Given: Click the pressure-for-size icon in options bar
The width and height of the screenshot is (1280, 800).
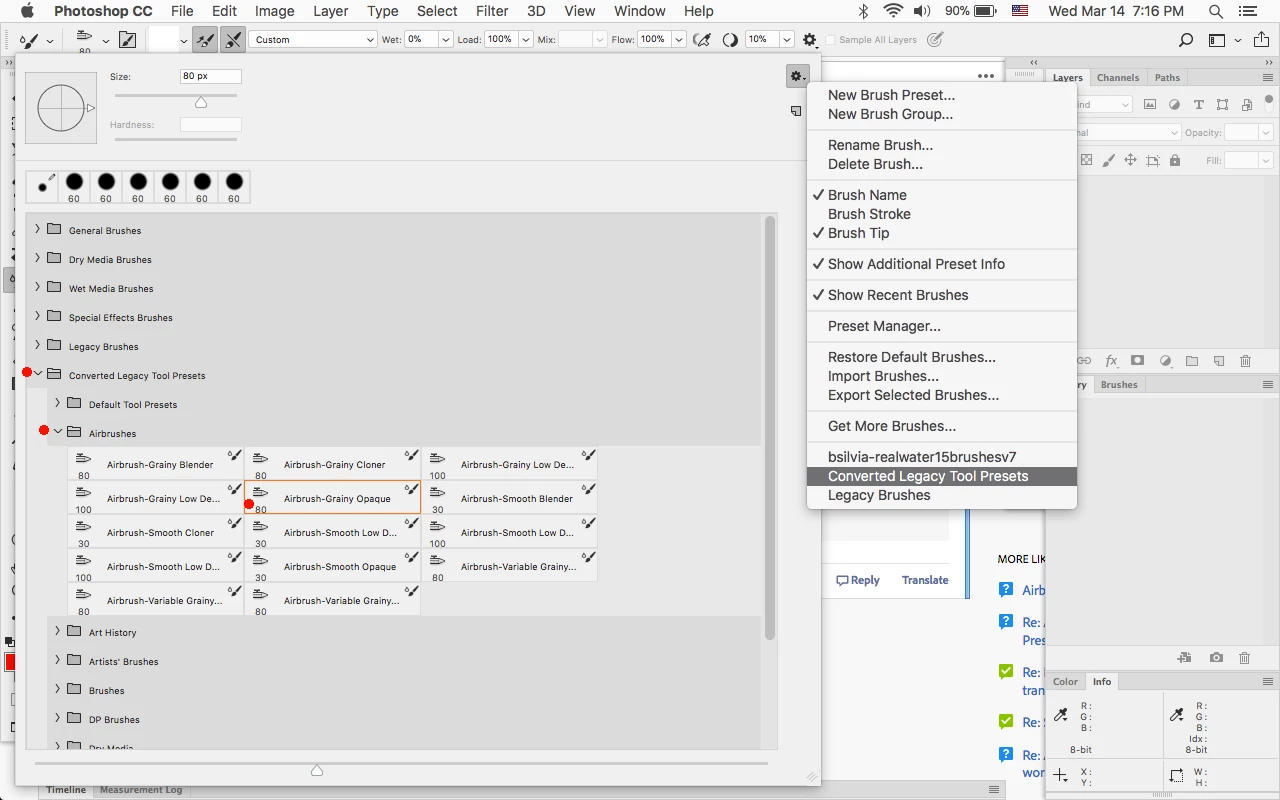Looking at the screenshot, I should point(935,40).
